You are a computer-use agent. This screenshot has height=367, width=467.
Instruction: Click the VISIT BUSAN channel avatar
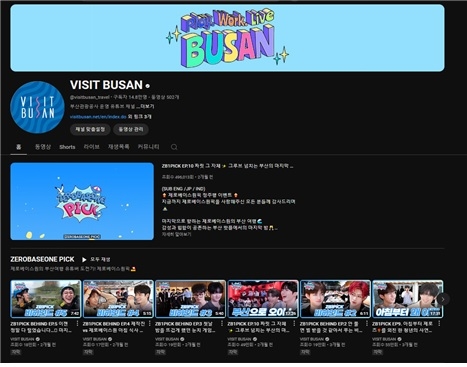[37, 107]
